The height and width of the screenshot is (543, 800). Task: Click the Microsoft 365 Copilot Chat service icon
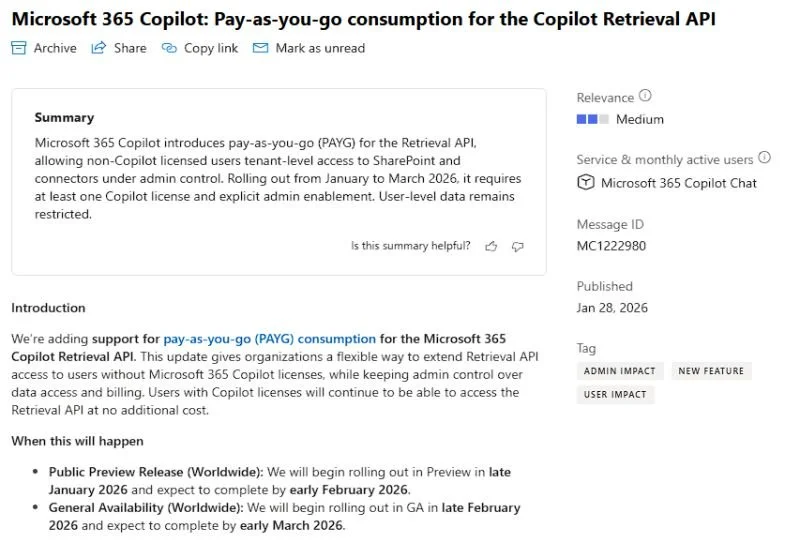[586, 183]
